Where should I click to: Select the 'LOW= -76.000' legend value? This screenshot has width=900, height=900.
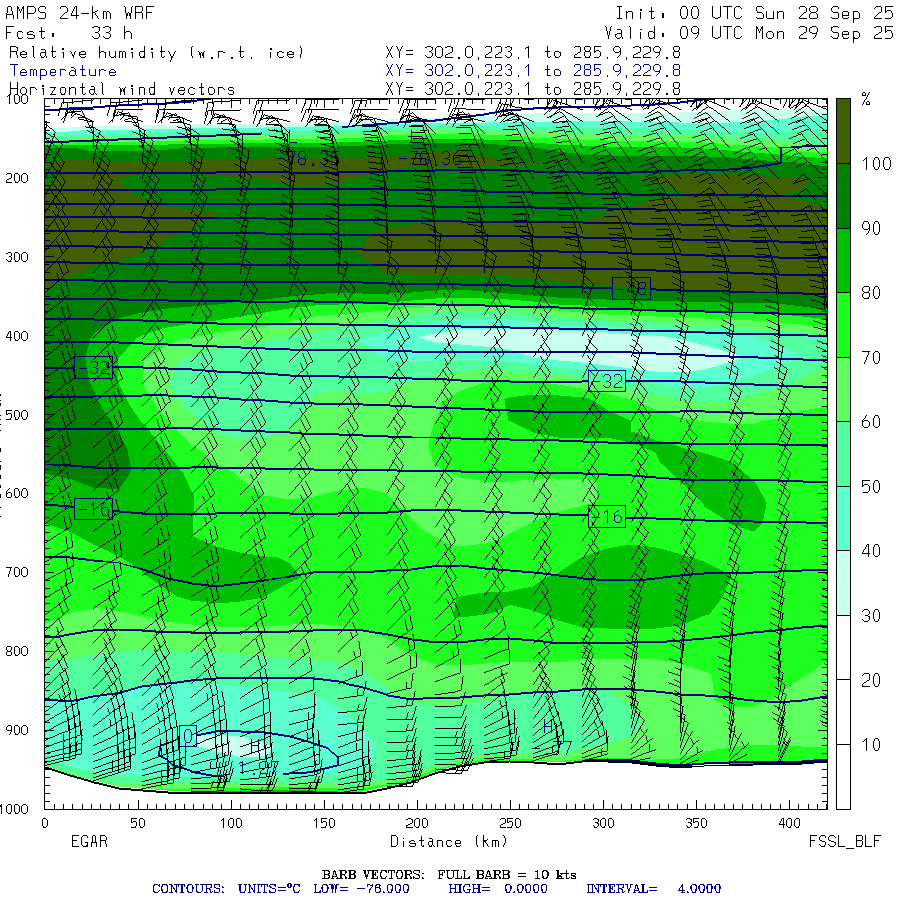(362, 889)
